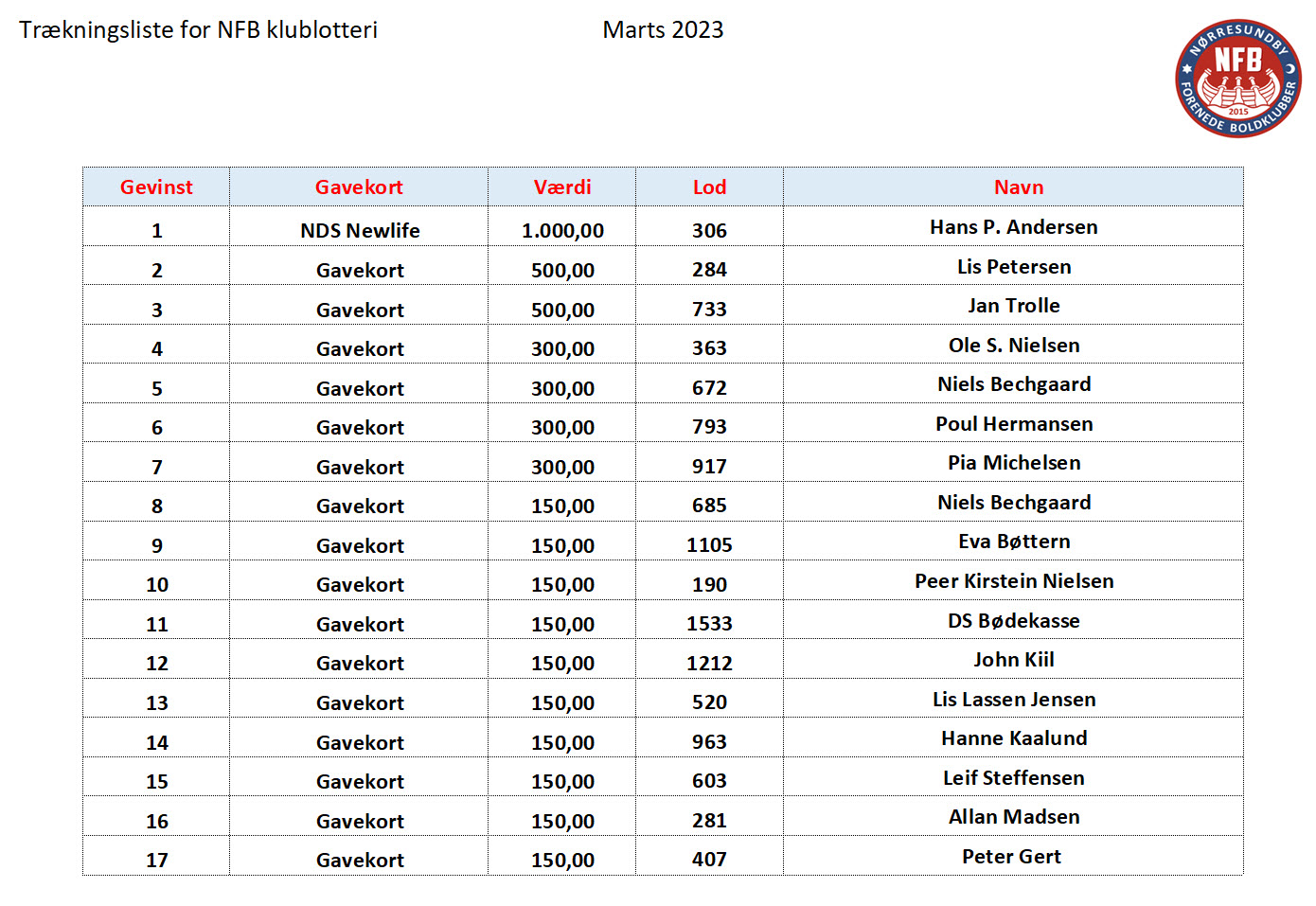
Task: Click the Trækningsliste for NFB klublotteri title
Action: click(x=198, y=30)
